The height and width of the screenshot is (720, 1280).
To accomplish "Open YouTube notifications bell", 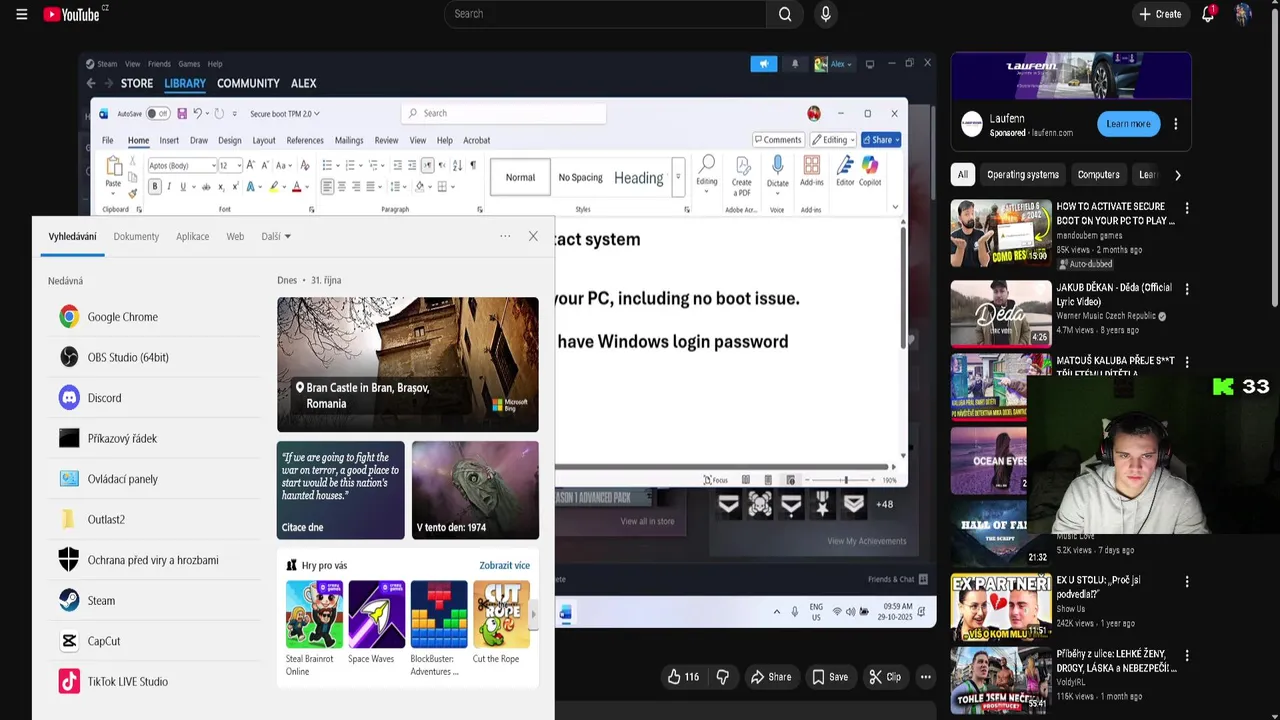I will (x=1208, y=14).
